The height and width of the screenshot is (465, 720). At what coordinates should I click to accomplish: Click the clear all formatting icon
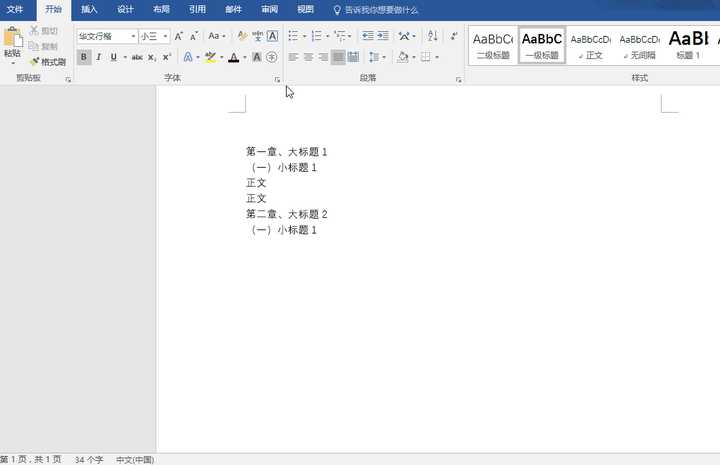coord(242,36)
